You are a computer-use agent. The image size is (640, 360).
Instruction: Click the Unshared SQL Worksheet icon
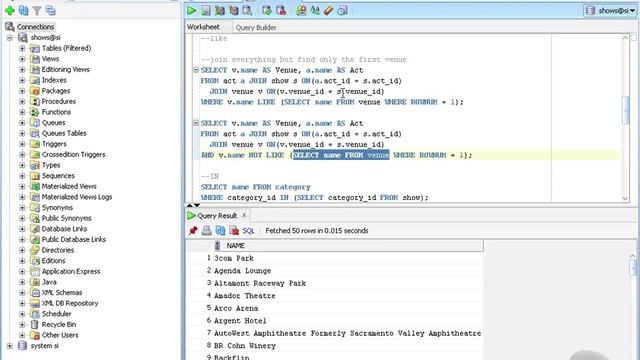pos(301,11)
